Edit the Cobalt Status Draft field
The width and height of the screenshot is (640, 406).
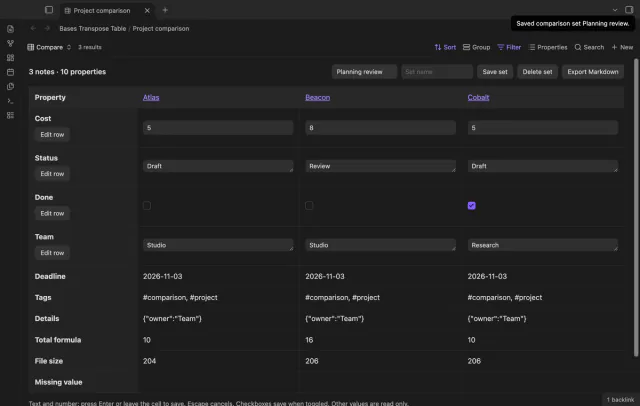(x=543, y=166)
